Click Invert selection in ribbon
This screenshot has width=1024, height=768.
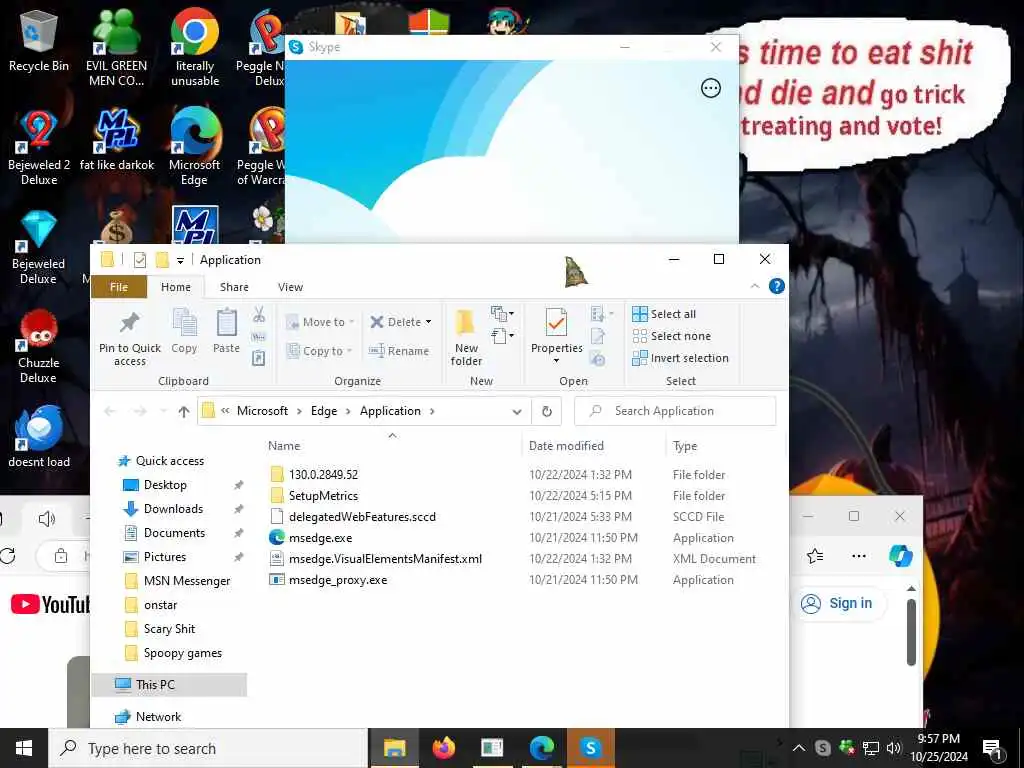point(680,359)
